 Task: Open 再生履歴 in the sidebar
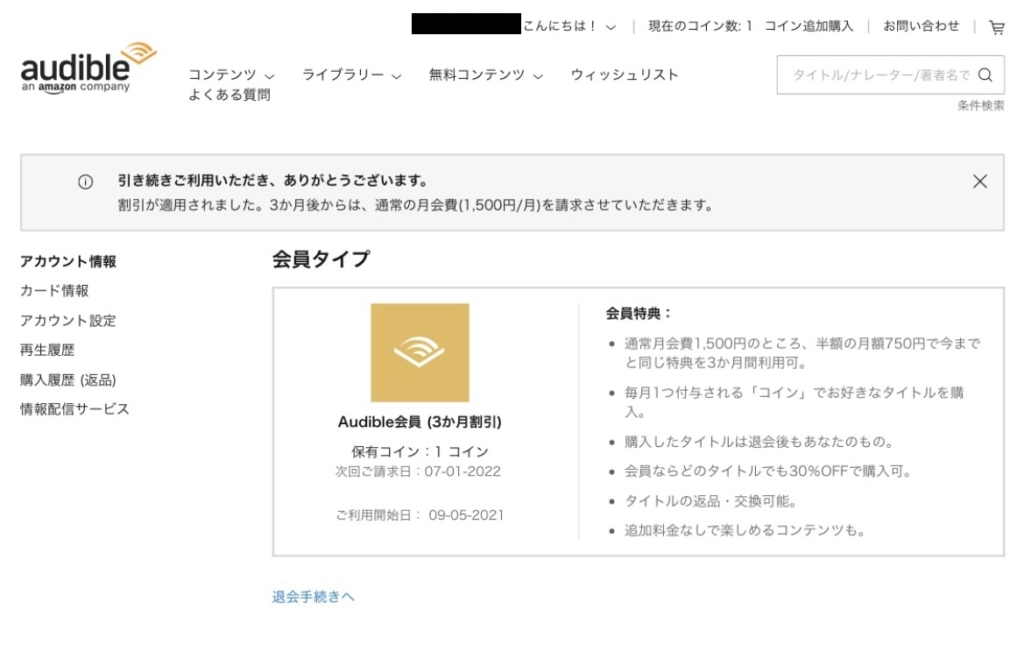point(47,350)
